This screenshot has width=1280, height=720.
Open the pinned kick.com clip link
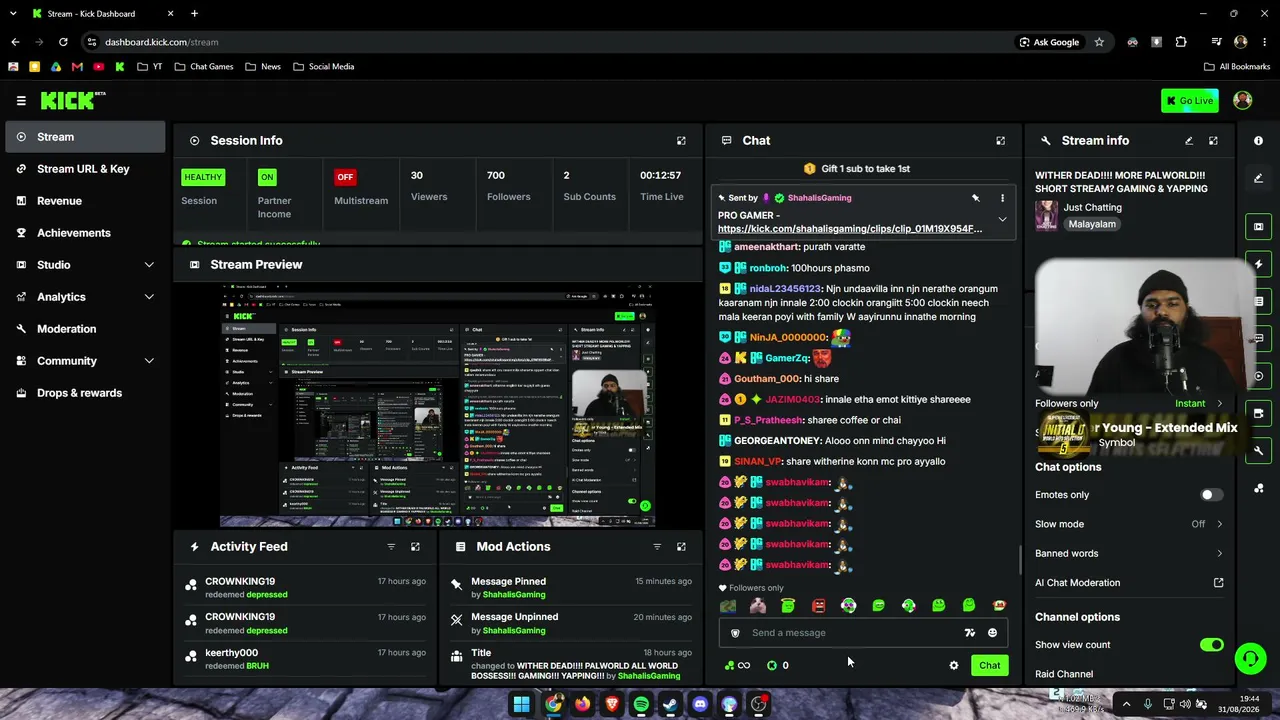coord(850,229)
